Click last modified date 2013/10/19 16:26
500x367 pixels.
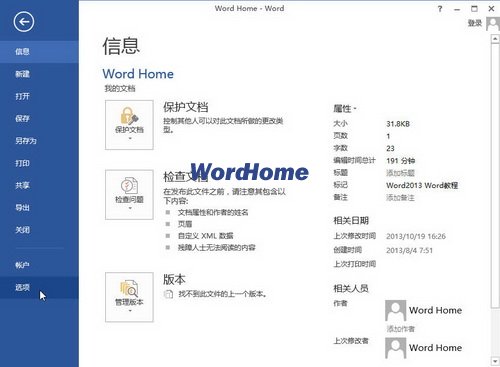coord(416,236)
